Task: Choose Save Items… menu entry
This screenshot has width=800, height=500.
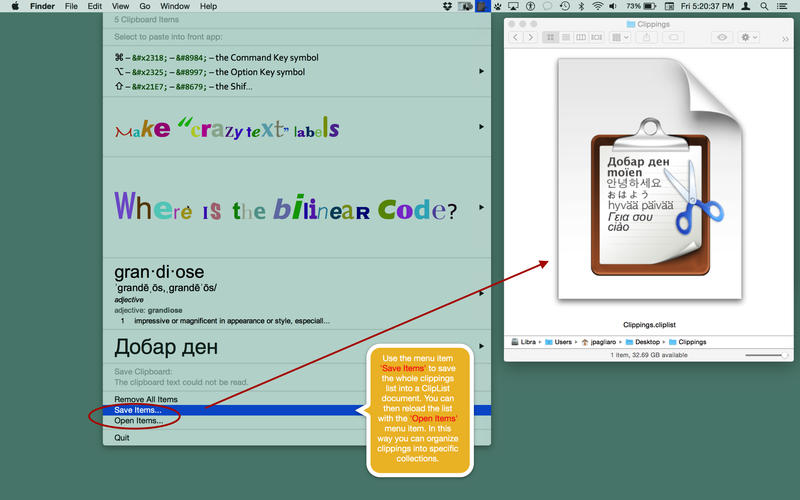Action: 297,410
